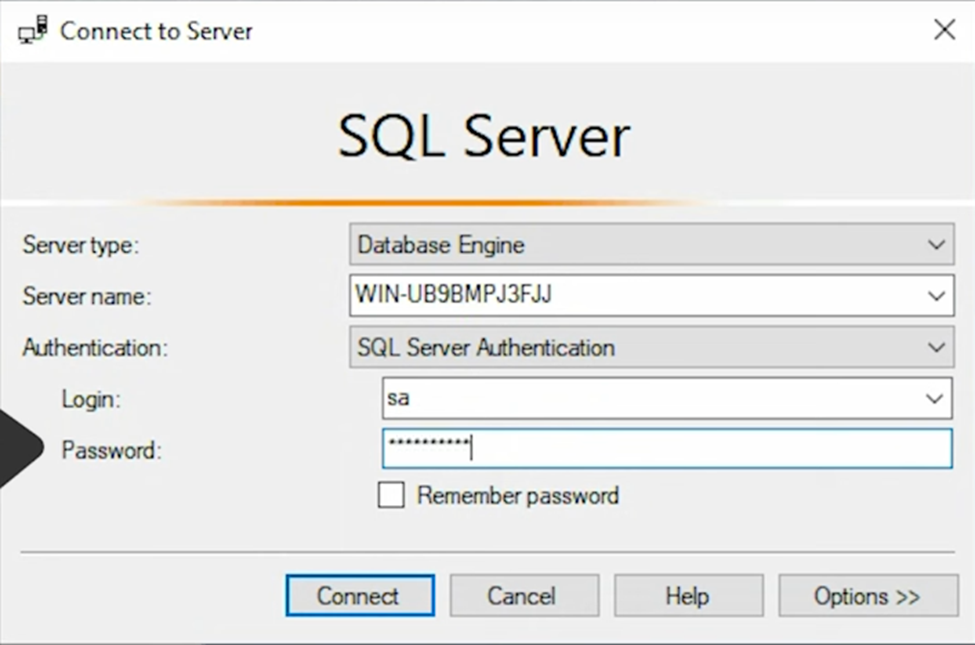This screenshot has height=645, width=975.
Task: Enable the Remember password checkbox
Action: [391, 495]
